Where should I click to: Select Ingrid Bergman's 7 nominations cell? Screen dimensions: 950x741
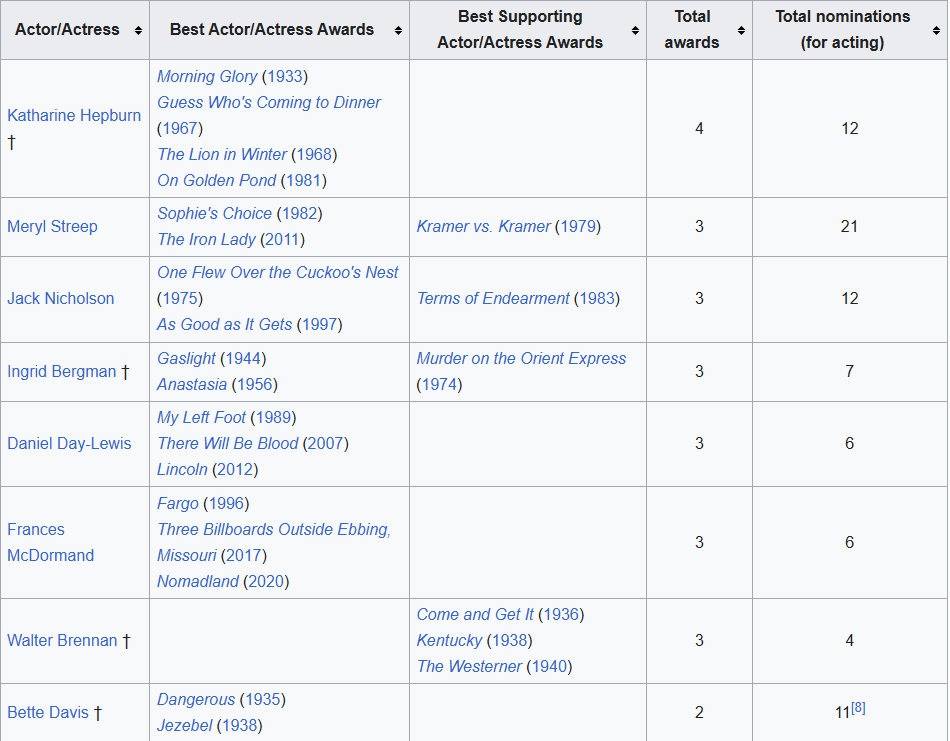click(849, 371)
